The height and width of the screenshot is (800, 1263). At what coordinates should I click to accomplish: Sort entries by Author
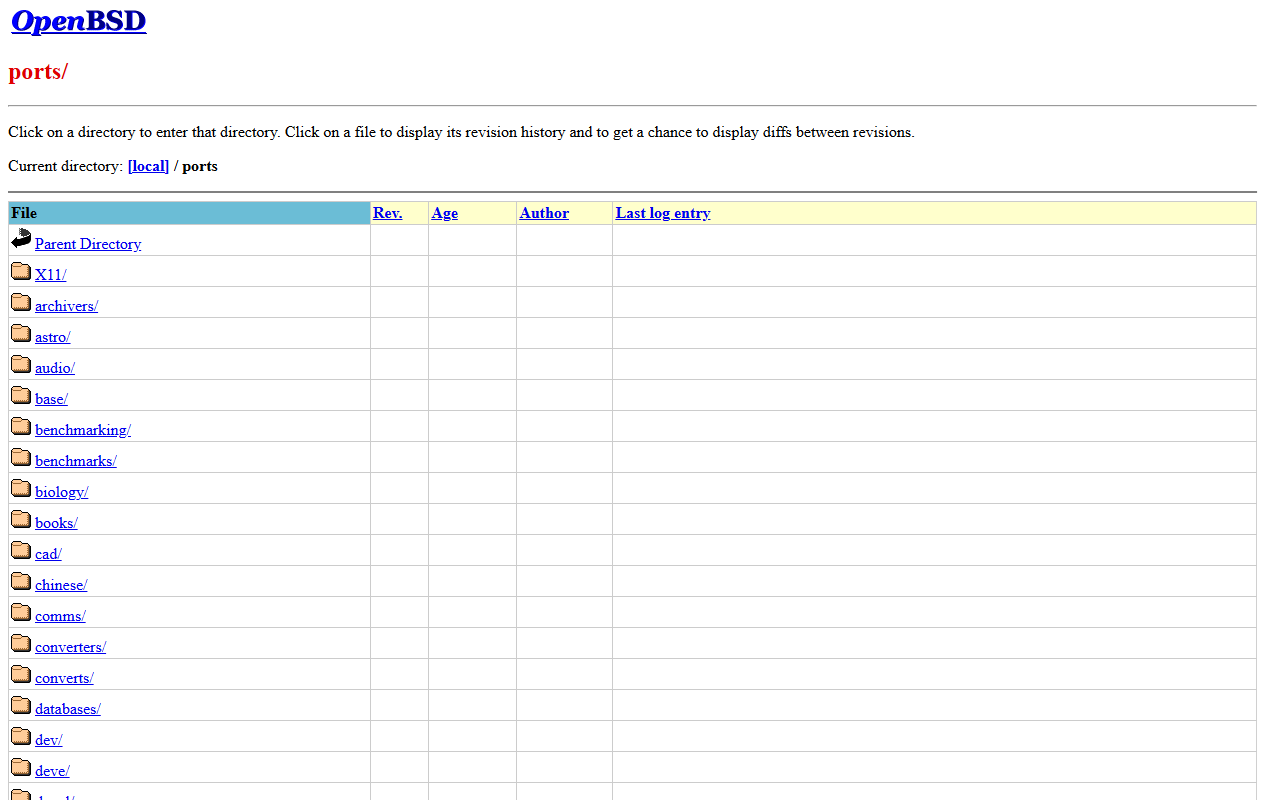point(543,213)
